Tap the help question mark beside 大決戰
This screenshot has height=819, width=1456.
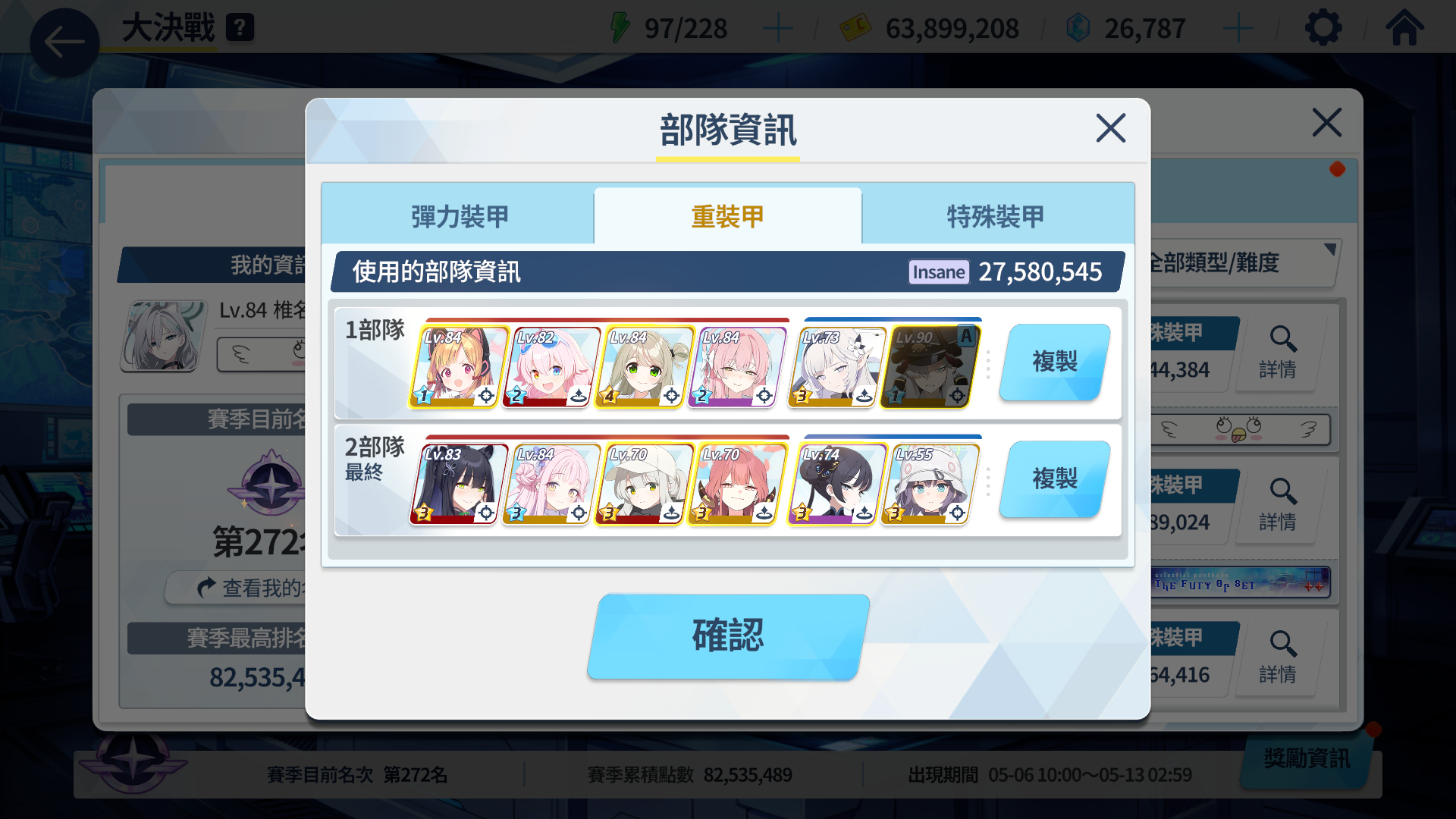pos(240,28)
